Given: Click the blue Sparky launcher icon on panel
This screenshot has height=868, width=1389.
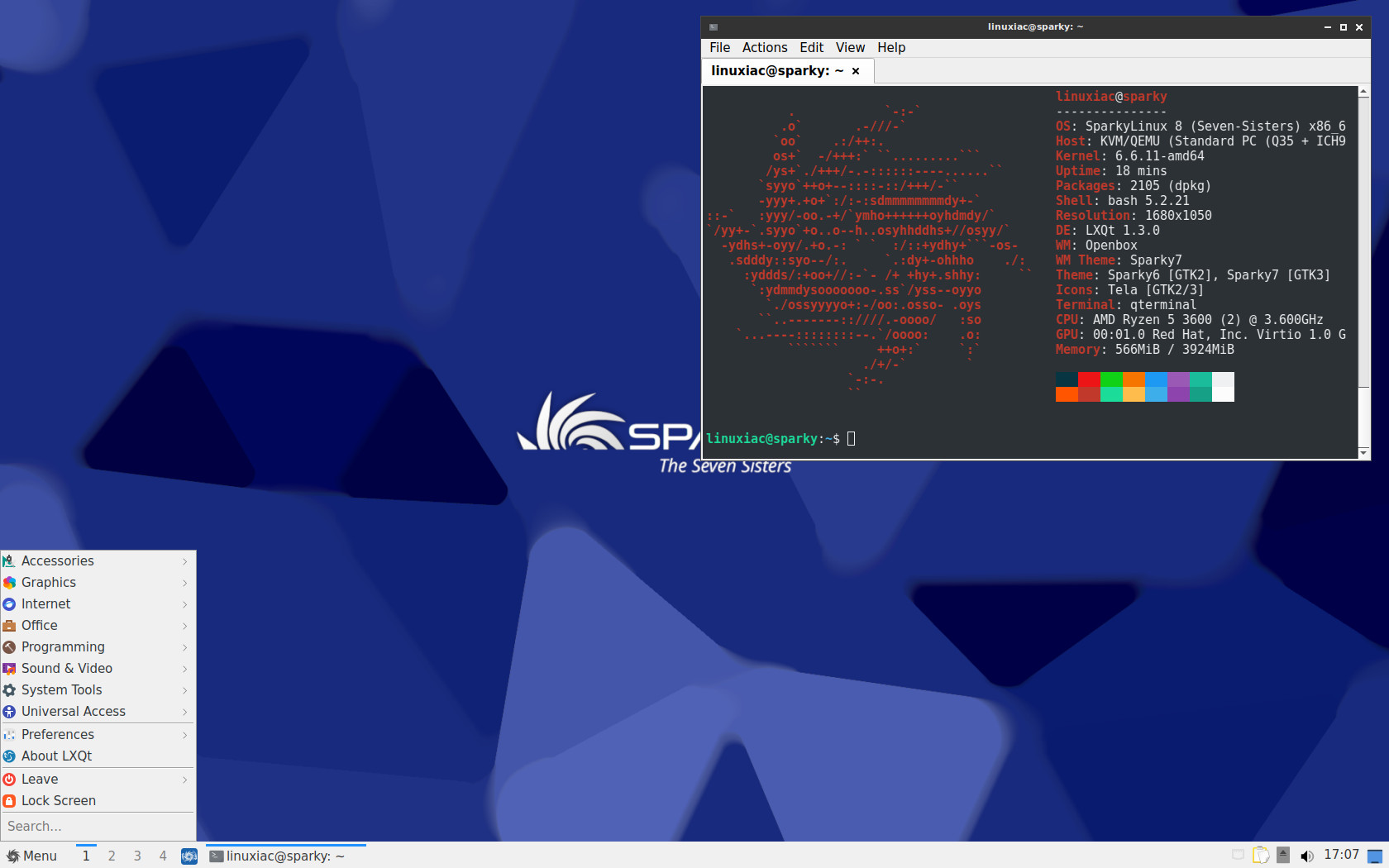Looking at the screenshot, I should point(189,856).
